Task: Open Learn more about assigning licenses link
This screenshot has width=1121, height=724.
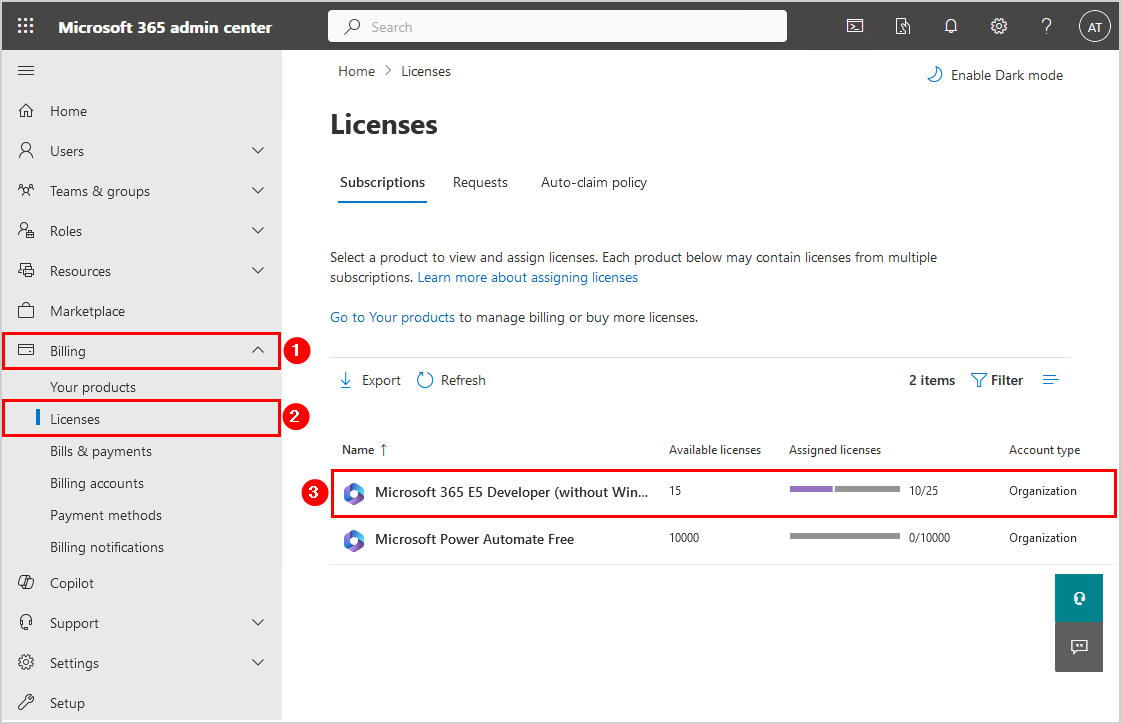Action: point(528,277)
